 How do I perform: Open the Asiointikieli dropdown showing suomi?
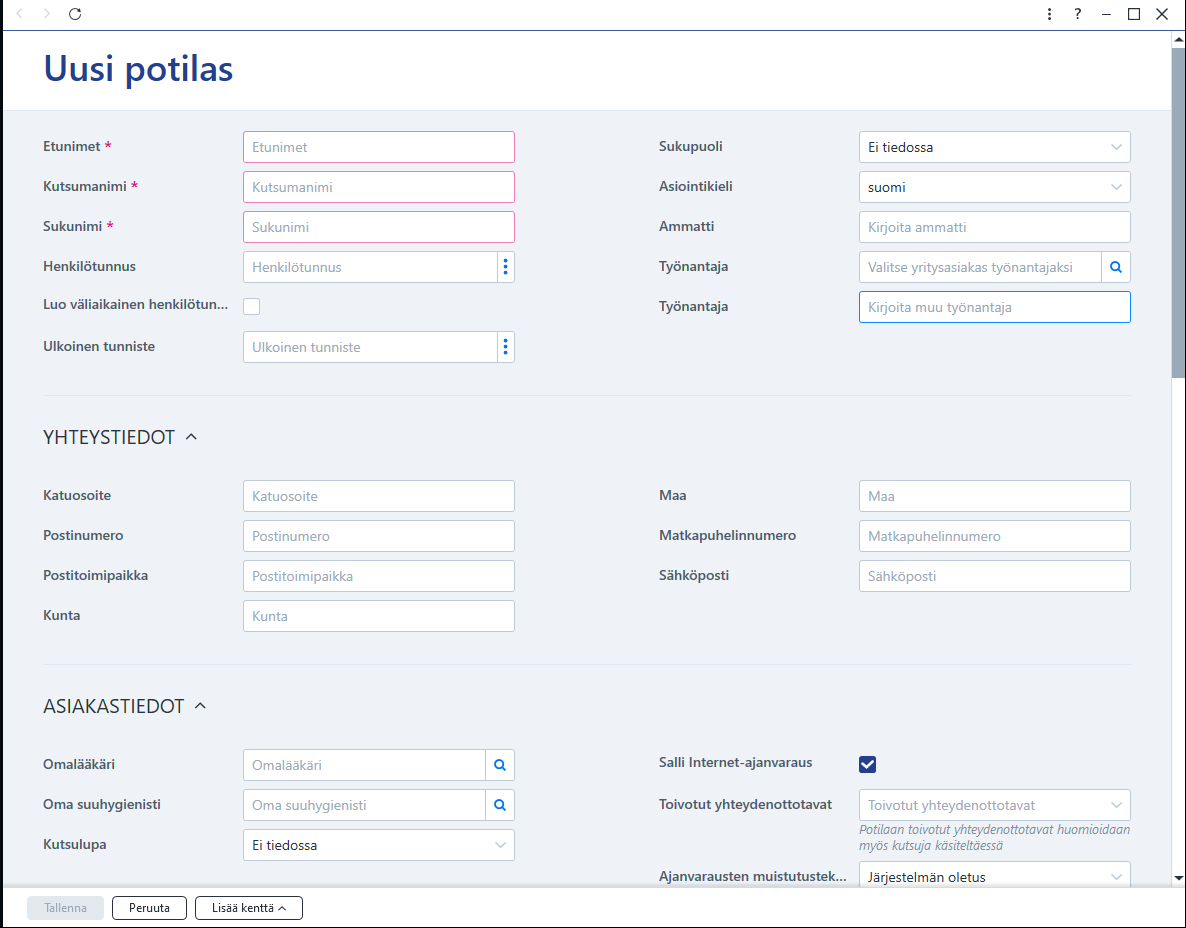point(995,187)
